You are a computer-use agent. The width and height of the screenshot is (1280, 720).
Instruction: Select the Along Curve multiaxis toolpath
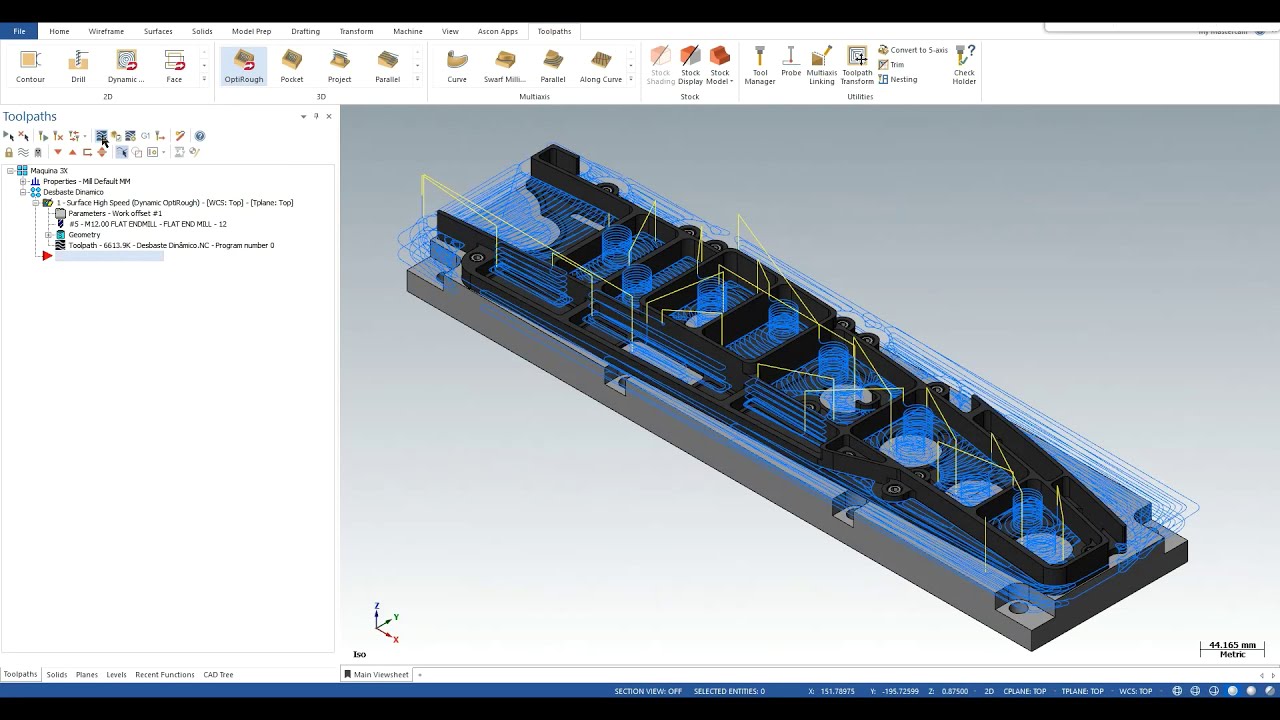click(x=601, y=66)
